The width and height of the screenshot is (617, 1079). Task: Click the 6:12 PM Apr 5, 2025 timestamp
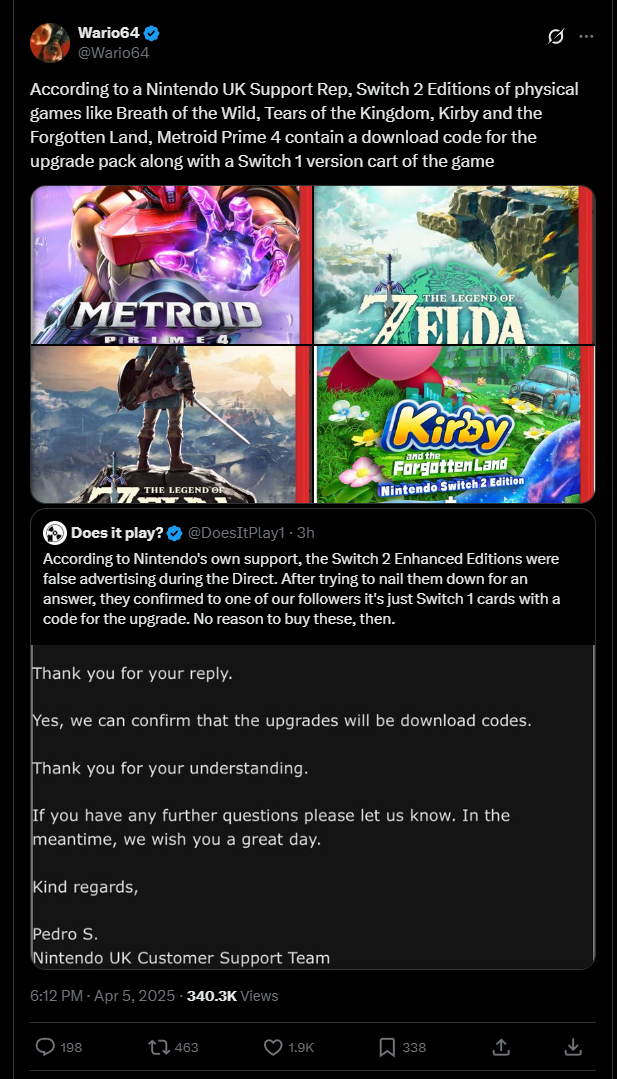pos(102,996)
